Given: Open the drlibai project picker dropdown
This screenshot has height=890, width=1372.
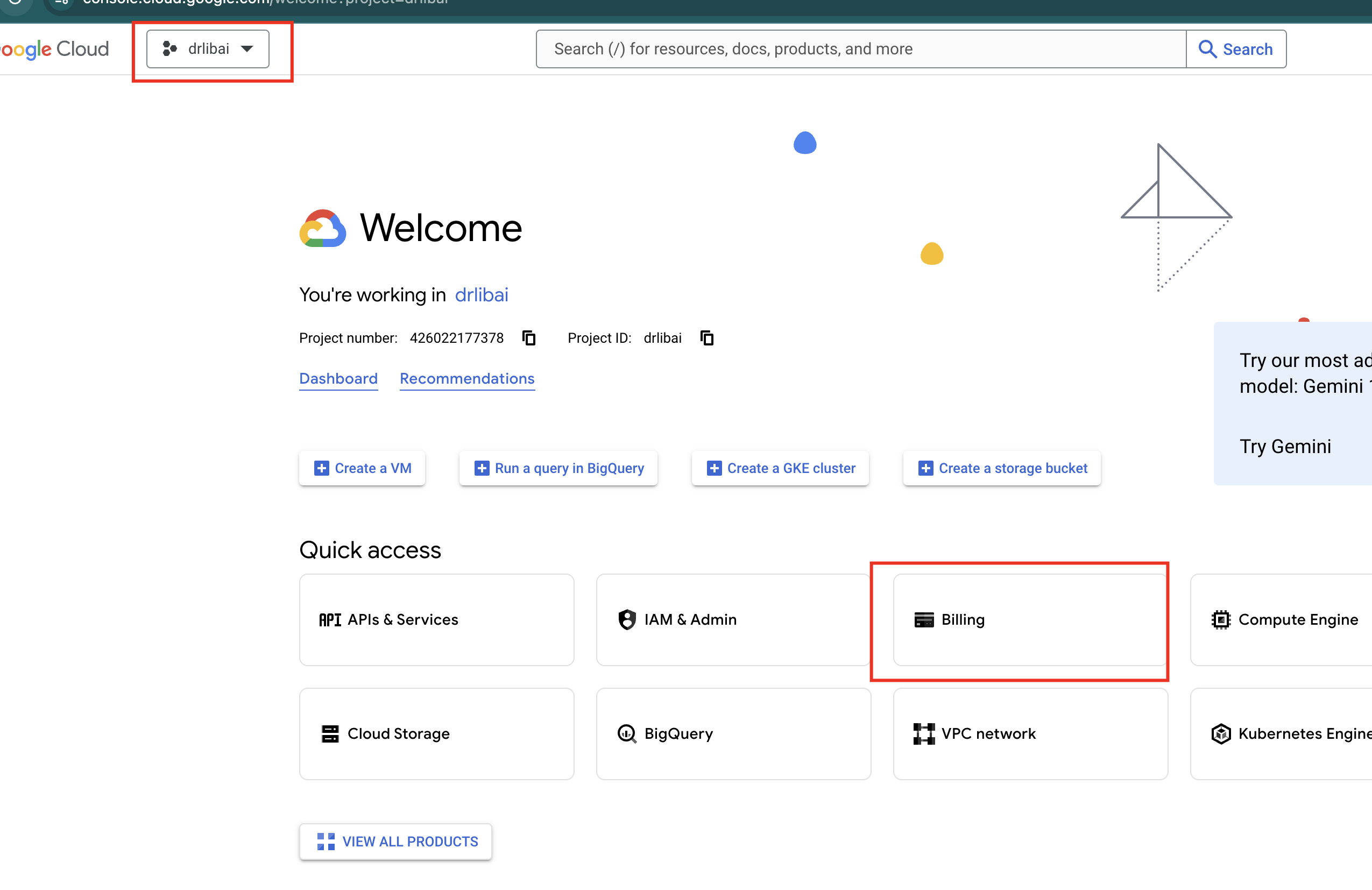Looking at the screenshot, I should (207, 48).
